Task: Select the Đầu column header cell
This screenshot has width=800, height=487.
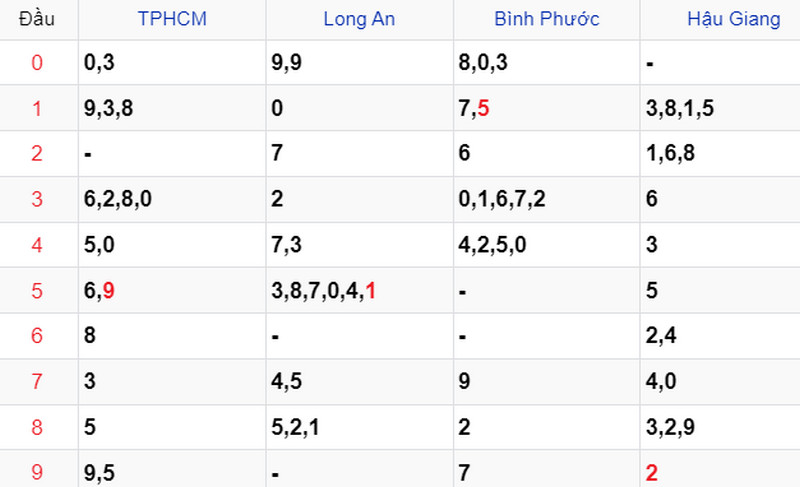Action: pyautogui.click(x=39, y=19)
